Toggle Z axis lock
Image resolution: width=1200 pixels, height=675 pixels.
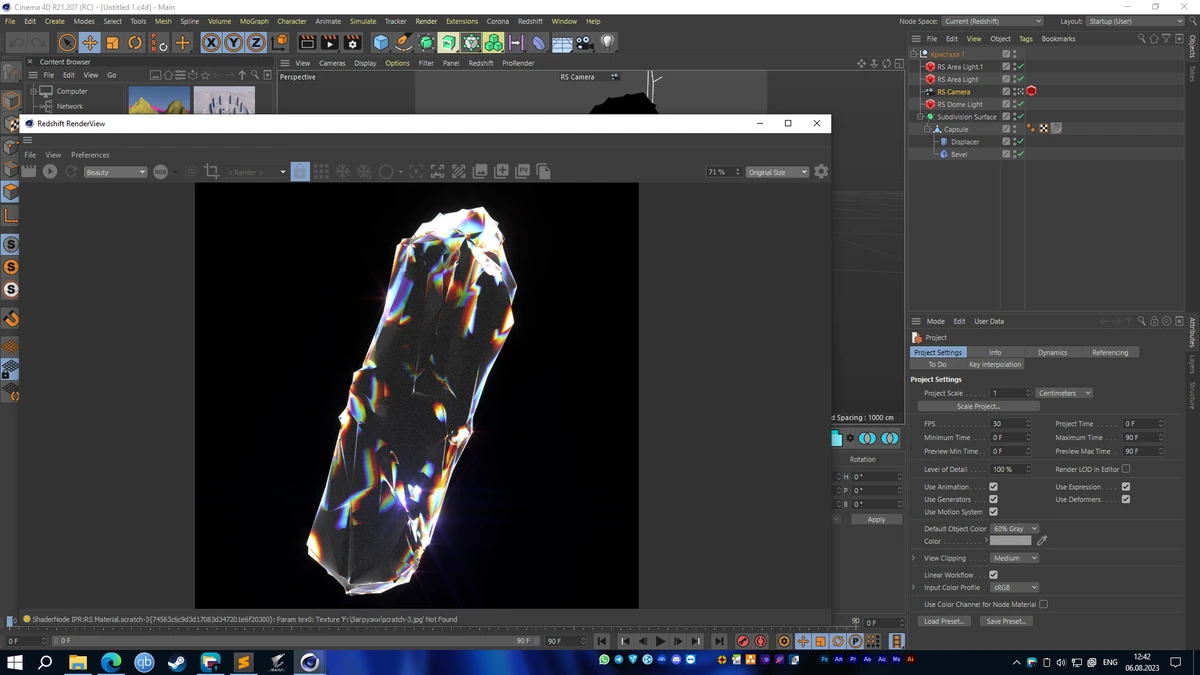[x=256, y=43]
